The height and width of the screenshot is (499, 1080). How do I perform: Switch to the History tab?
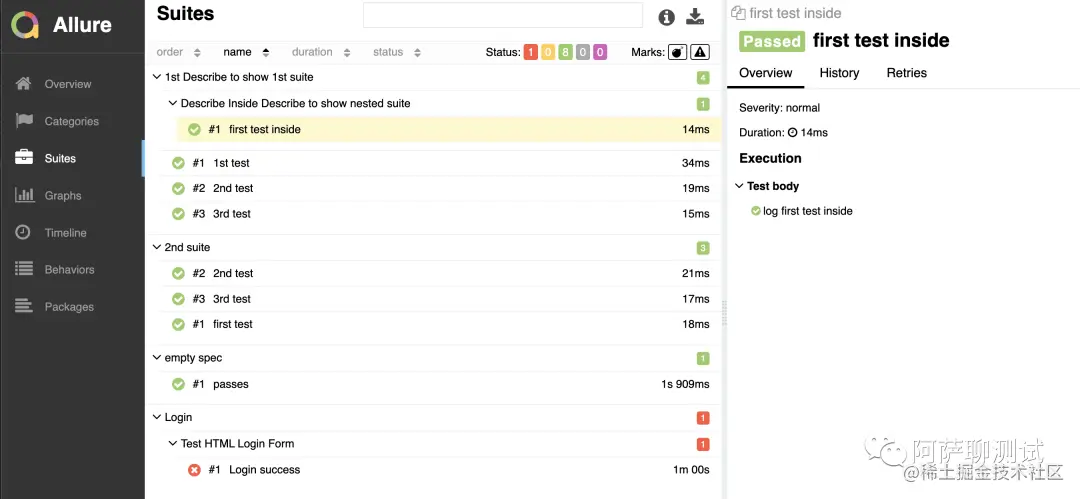tap(839, 73)
